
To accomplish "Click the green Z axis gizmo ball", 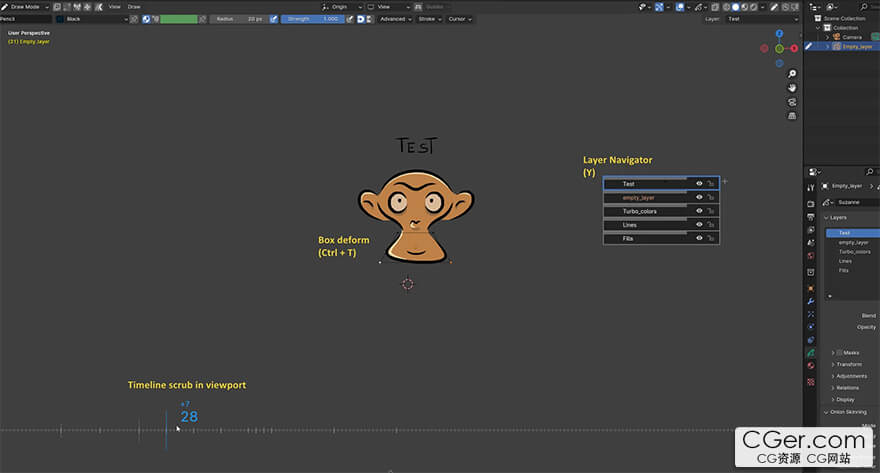I will tap(779, 47).
